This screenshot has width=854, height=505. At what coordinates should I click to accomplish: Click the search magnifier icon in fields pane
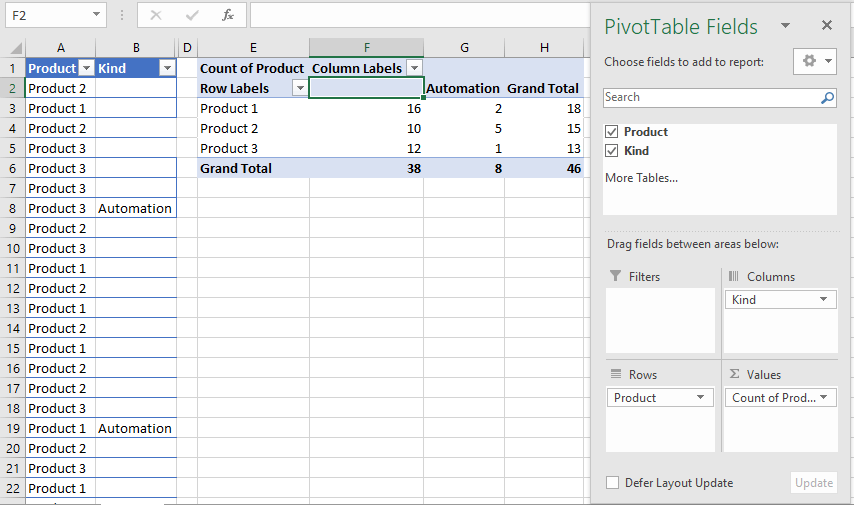tap(827, 98)
